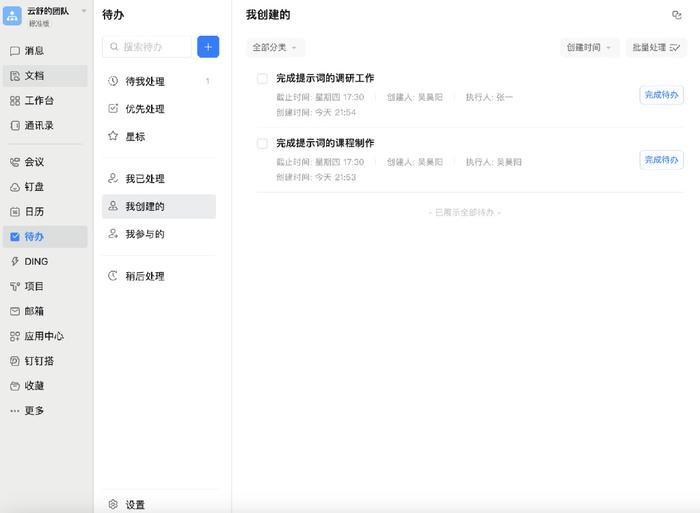Click the 星标 label in to-do menu
Image resolution: width=700 pixels, height=513 pixels.
[135, 137]
